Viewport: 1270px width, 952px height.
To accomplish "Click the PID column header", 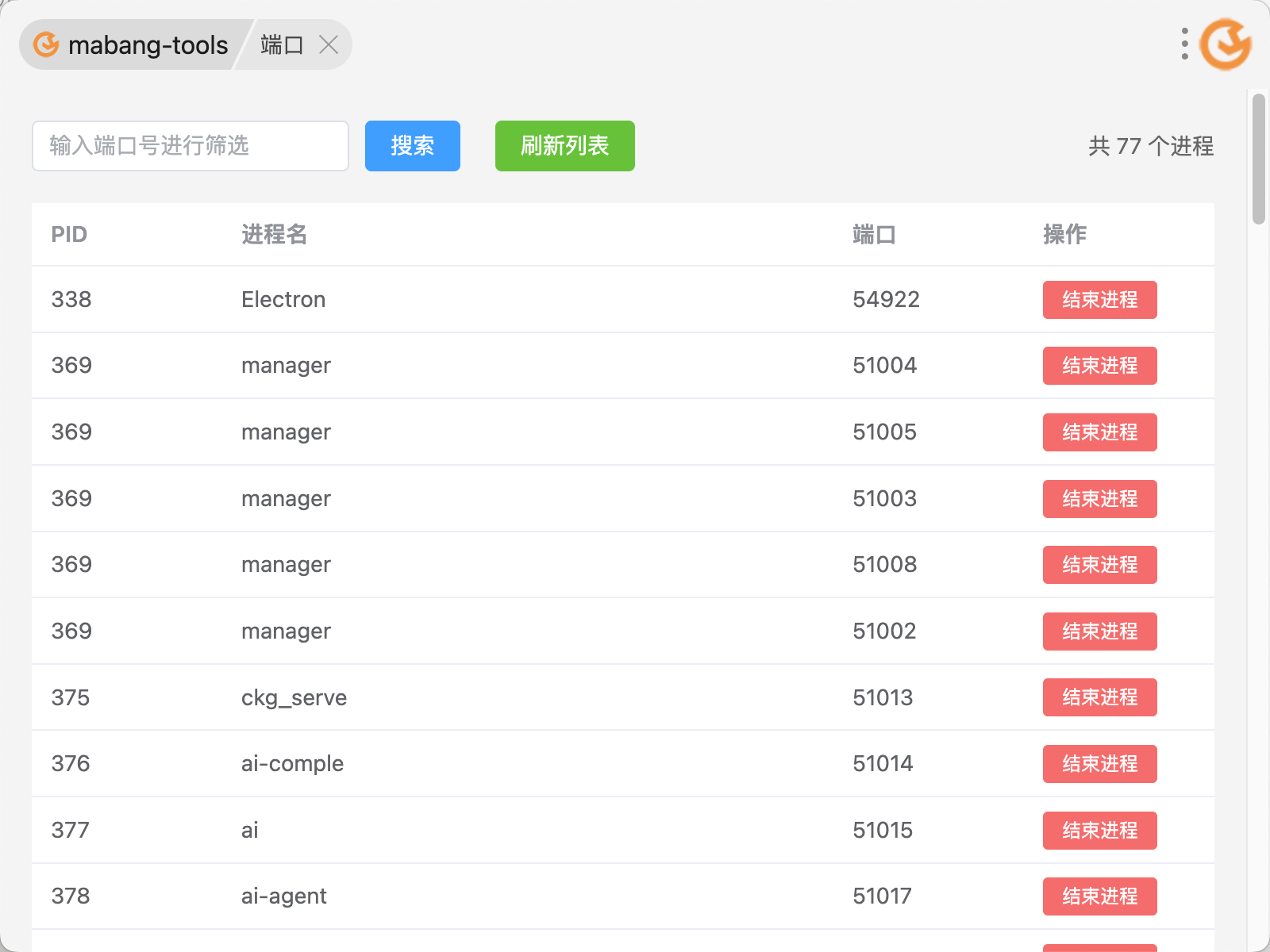I will [69, 234].
